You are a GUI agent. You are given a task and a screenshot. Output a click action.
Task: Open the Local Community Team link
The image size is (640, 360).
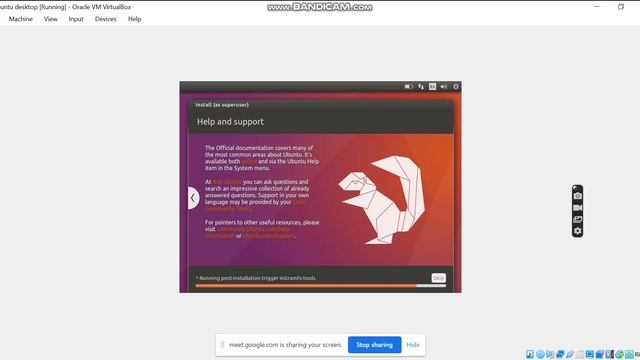(255, 205)
